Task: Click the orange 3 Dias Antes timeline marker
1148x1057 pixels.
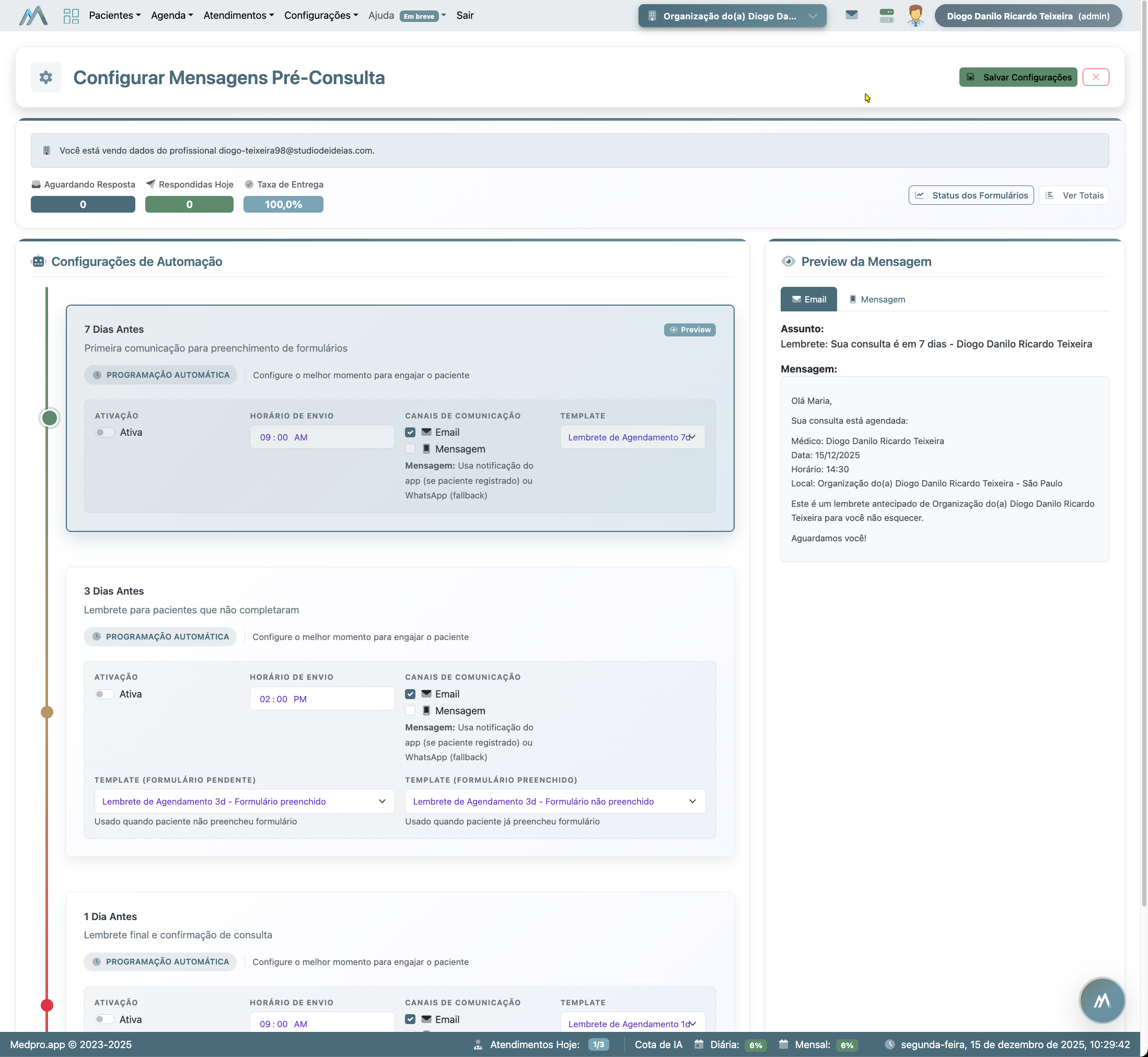Action: pyautogui.click(x=47, y=712)
